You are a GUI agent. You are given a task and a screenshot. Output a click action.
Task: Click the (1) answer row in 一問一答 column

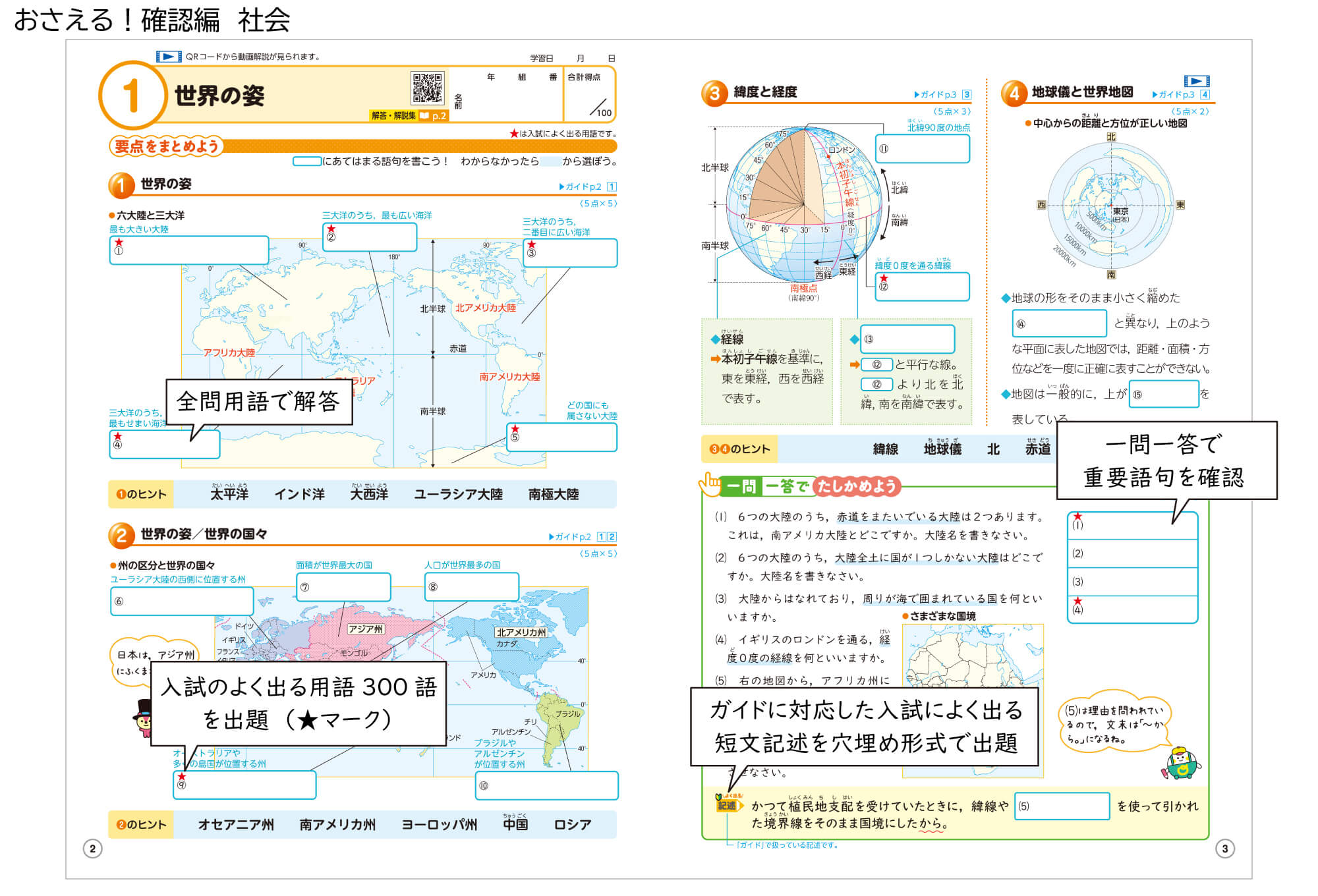point(1132,526)
